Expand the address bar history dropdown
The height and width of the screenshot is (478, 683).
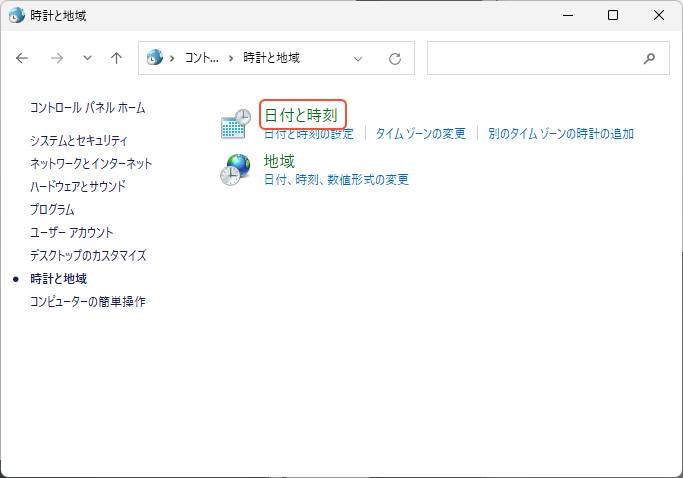pyautogui.click(x=359, y=58)
